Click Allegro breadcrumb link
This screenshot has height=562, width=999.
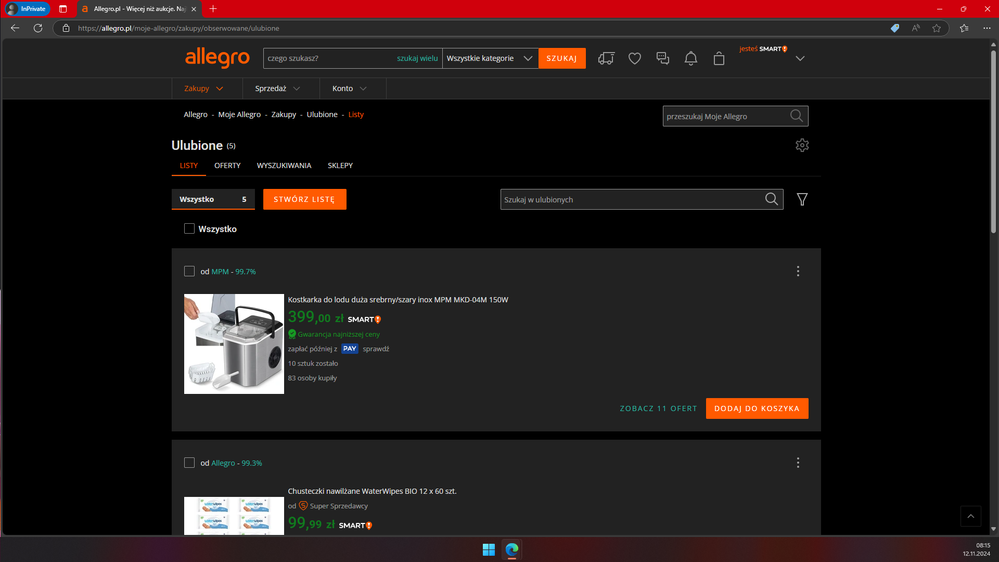pyautogui.click(x=196, y=115)
